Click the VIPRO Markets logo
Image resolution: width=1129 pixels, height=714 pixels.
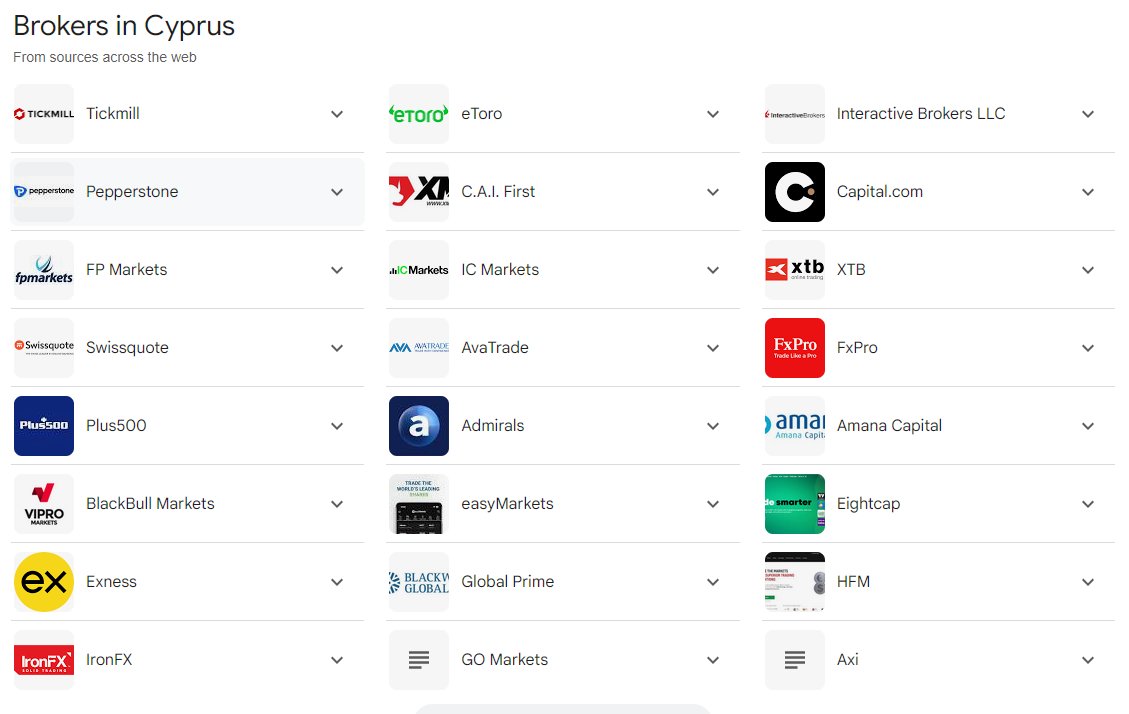[44, 504]
